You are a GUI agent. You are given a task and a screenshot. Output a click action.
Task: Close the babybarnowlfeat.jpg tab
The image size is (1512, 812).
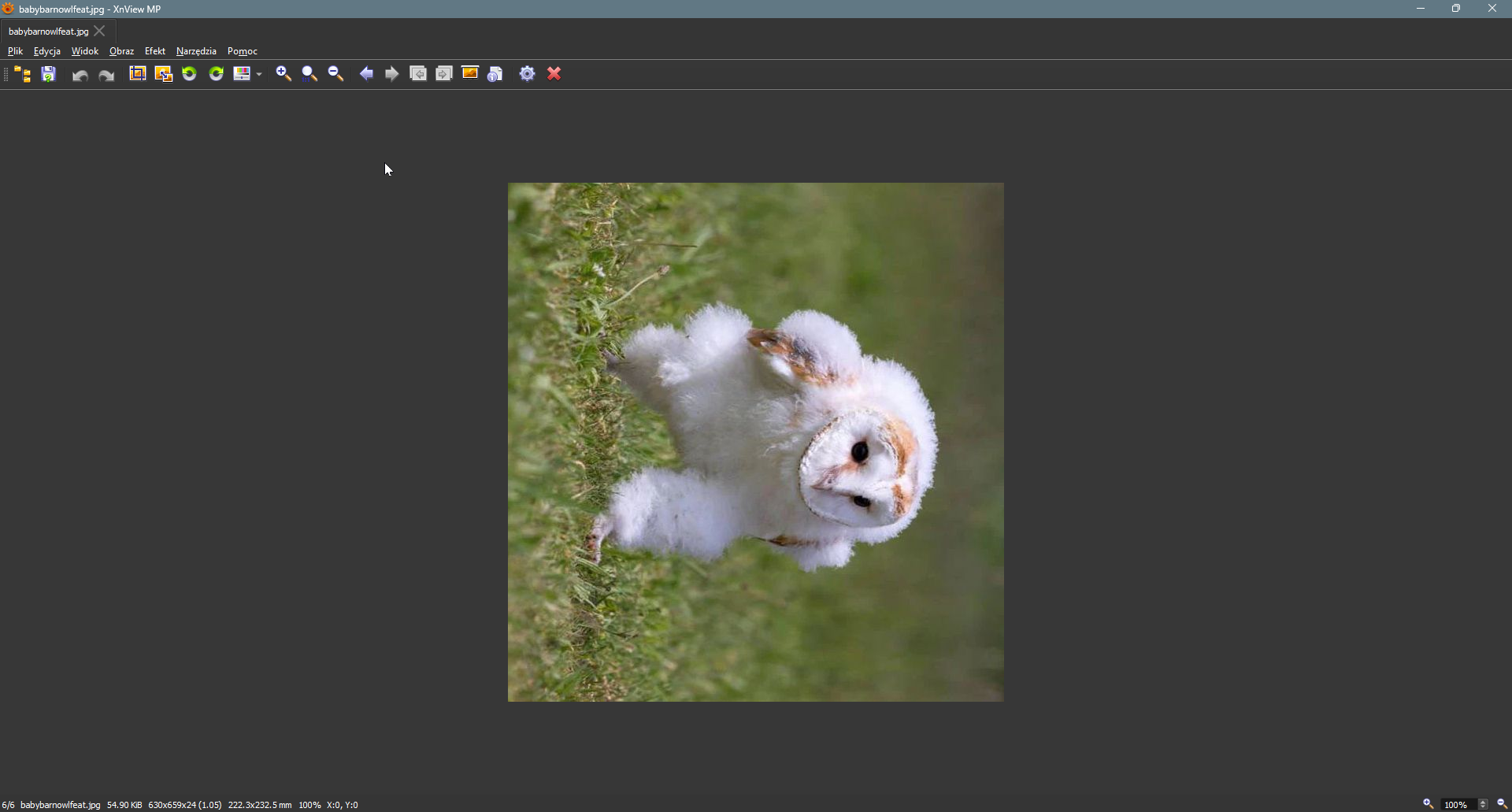[100, 32]
